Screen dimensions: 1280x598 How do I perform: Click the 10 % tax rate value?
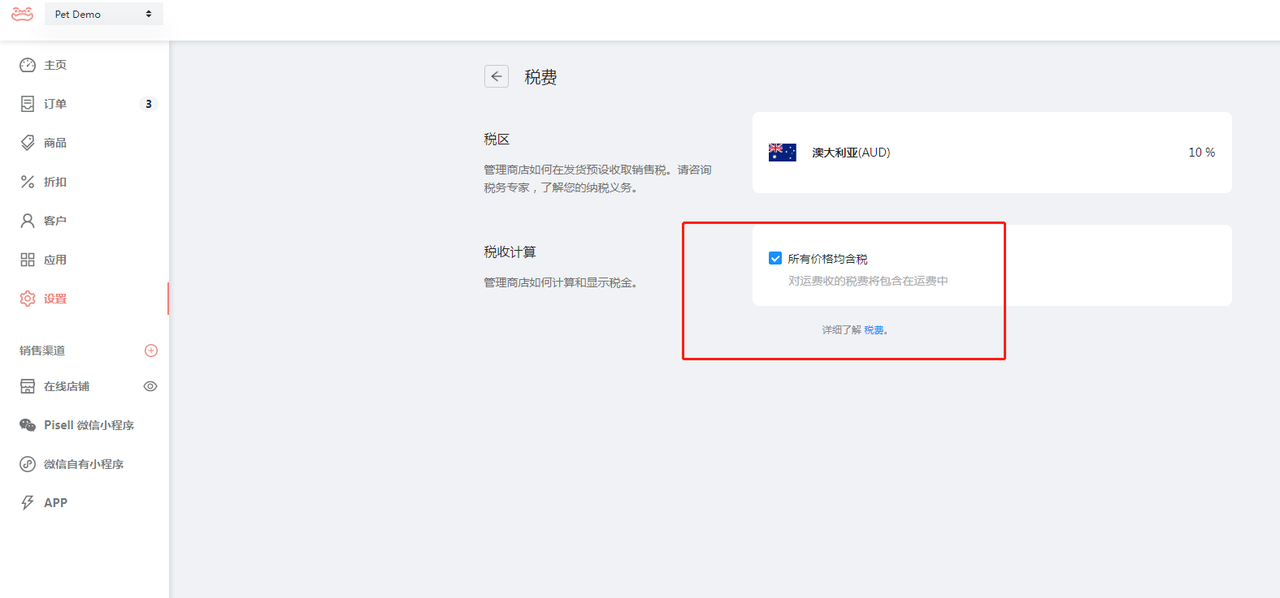(1202, 153)
